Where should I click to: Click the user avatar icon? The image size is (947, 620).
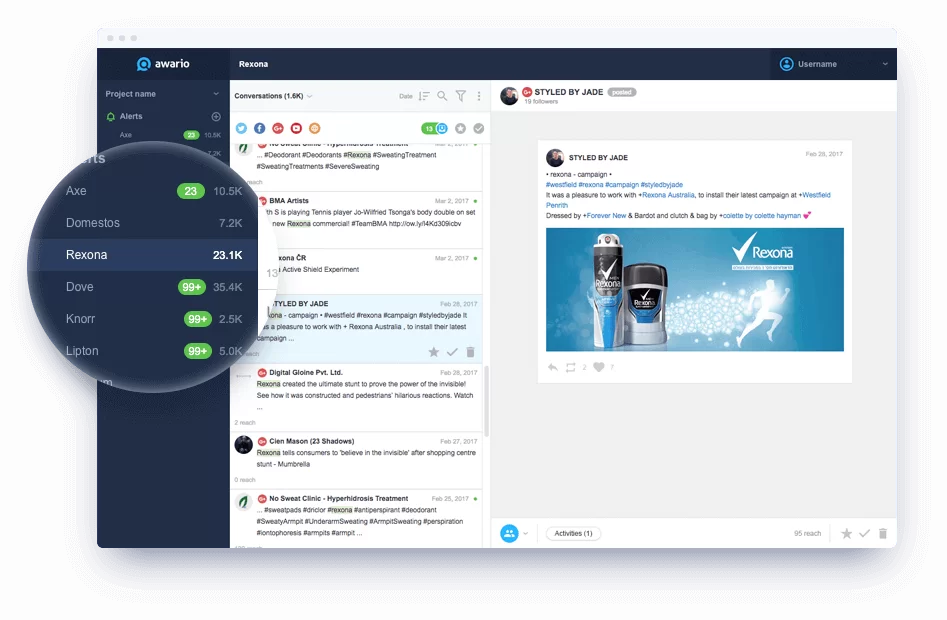(x=786, y=64)
